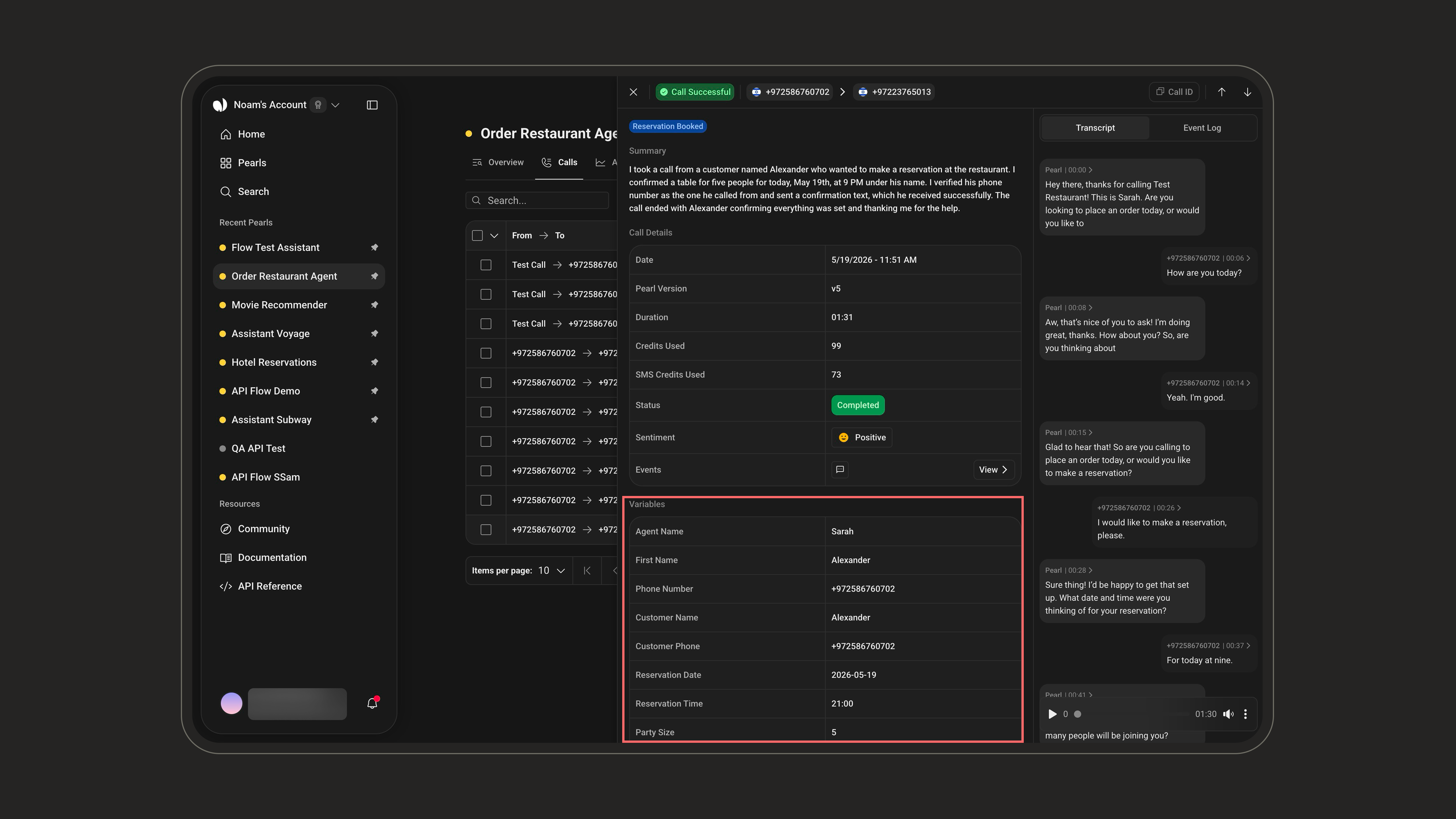Toggle the select-all calls checkbox
1456x819 pixels.
tap(478, 236)
